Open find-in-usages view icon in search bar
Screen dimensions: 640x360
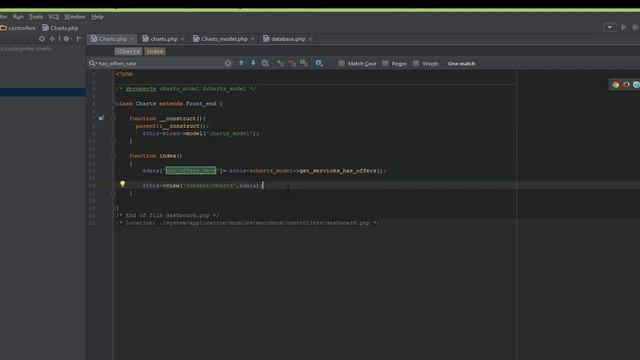(x=265, y=63)
